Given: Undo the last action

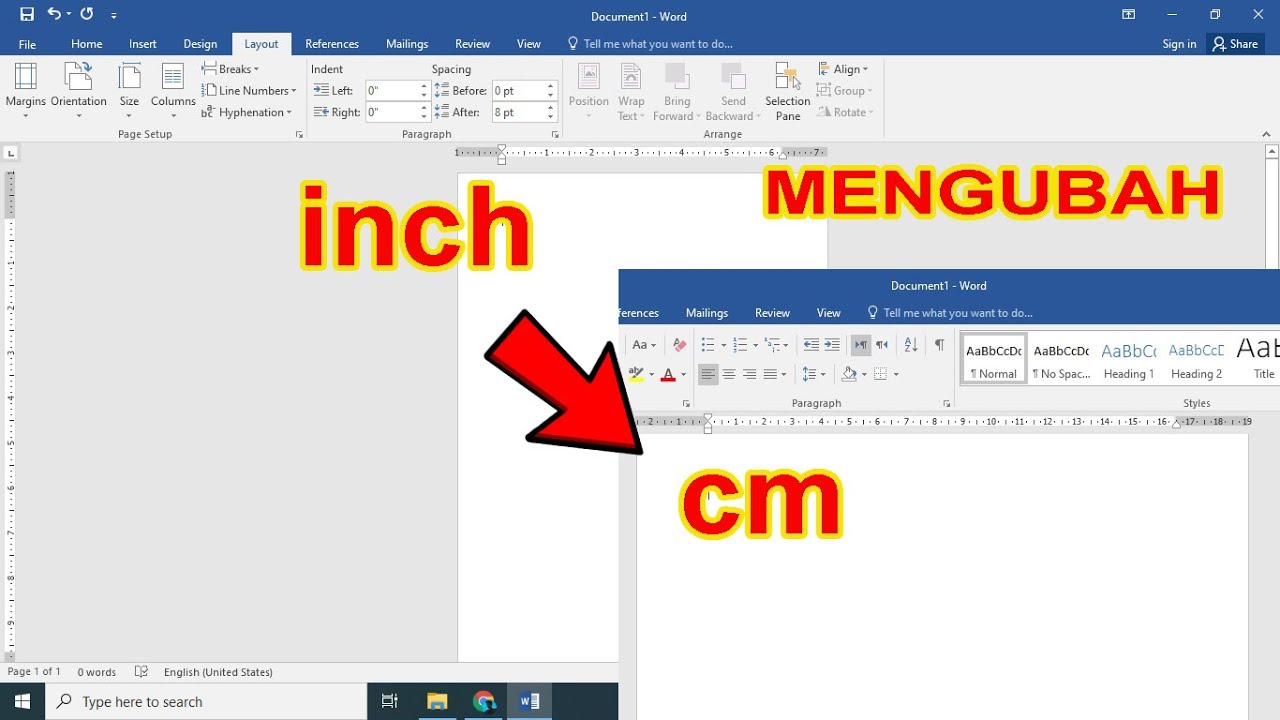Looking at the screenshot, I should [54, 15].
